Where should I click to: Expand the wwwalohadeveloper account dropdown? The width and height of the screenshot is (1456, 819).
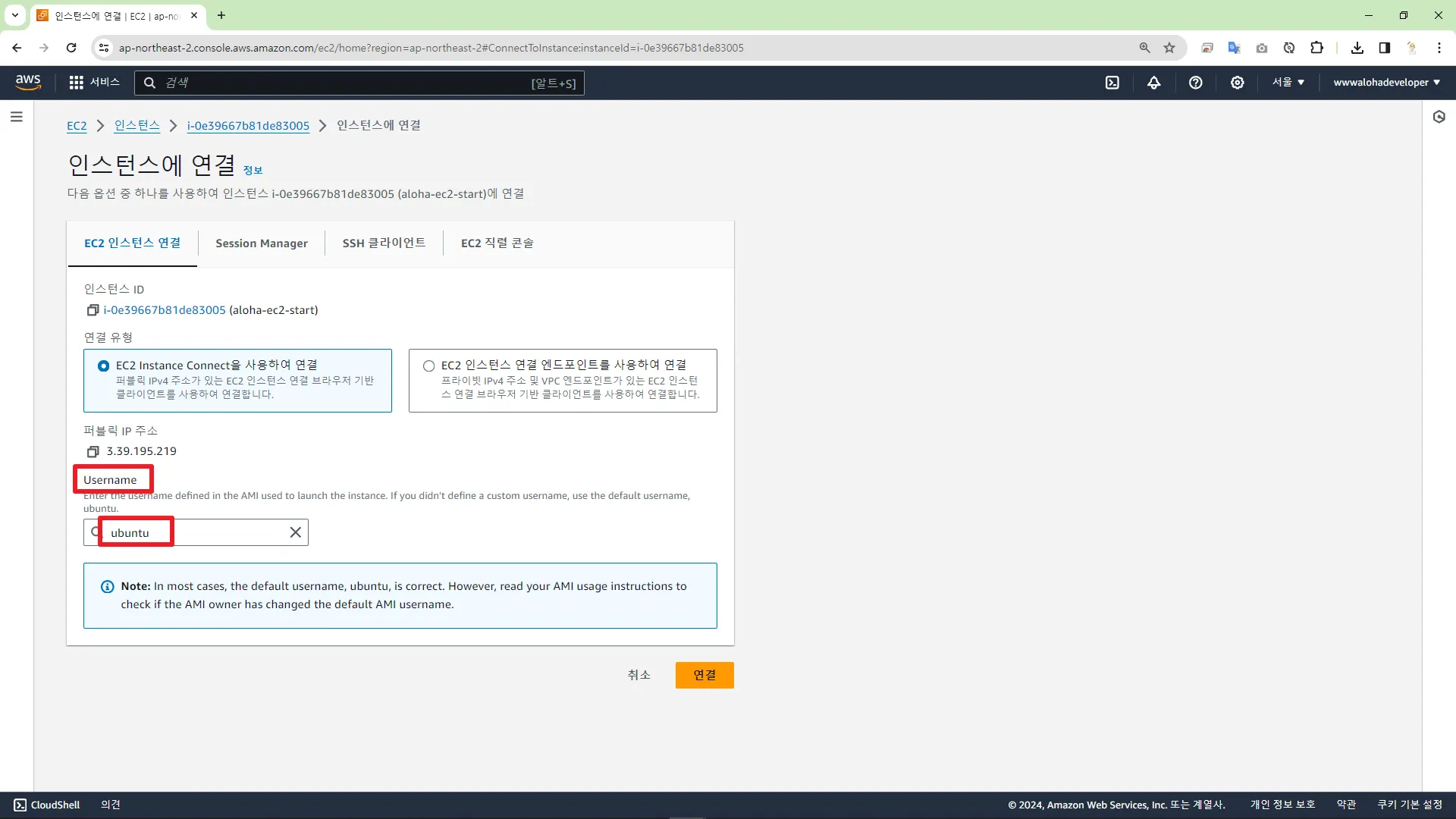(1386, 83)
